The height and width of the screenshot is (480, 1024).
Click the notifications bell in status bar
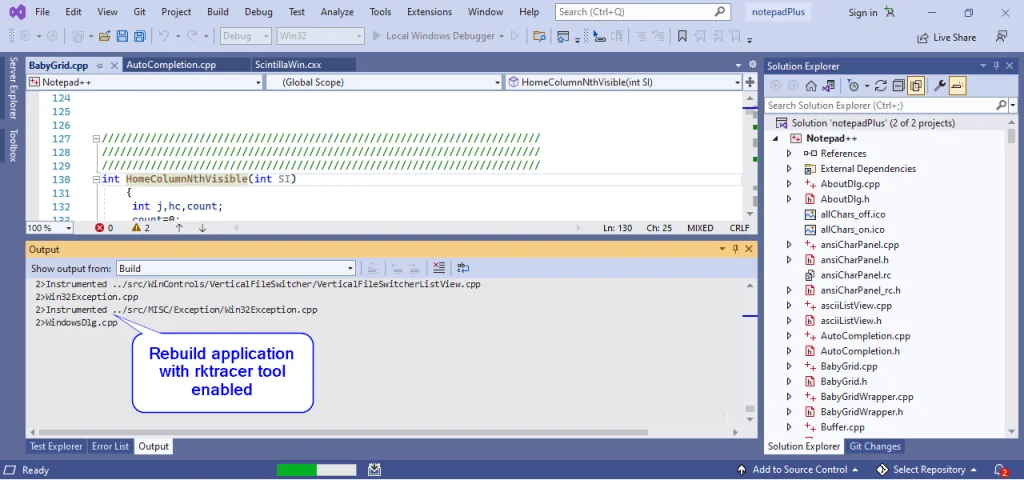pyautogui.click(x=1000, y=470)
